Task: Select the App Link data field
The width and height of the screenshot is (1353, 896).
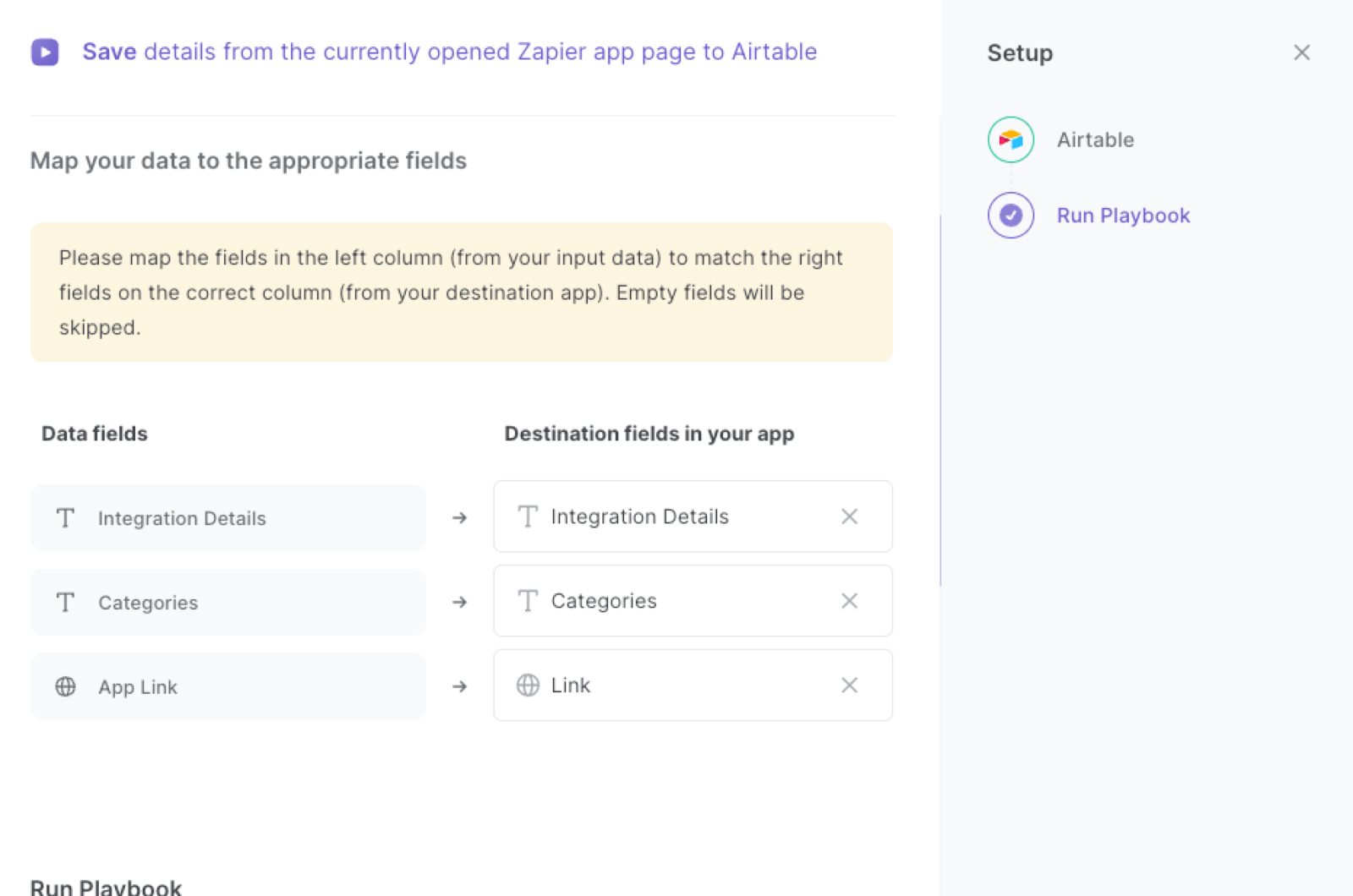Action: tap(228, 687)
